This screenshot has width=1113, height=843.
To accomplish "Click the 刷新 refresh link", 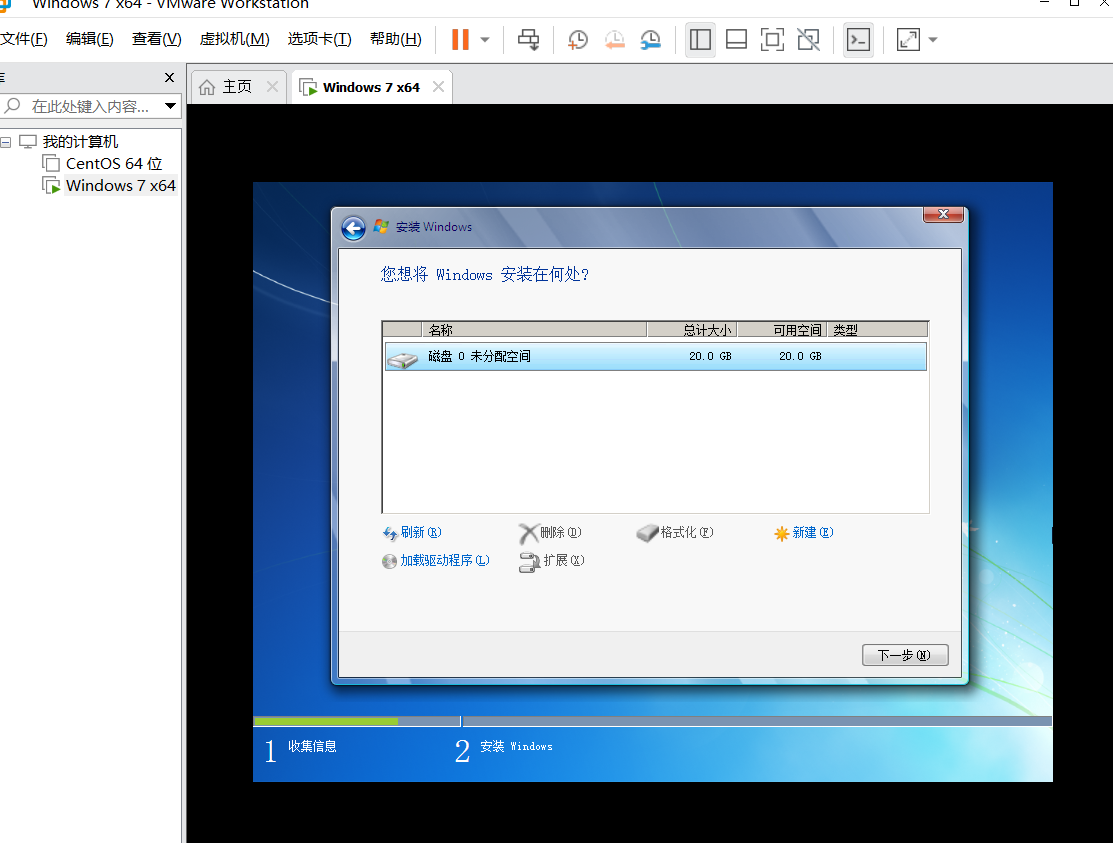I will coord(411,533).
